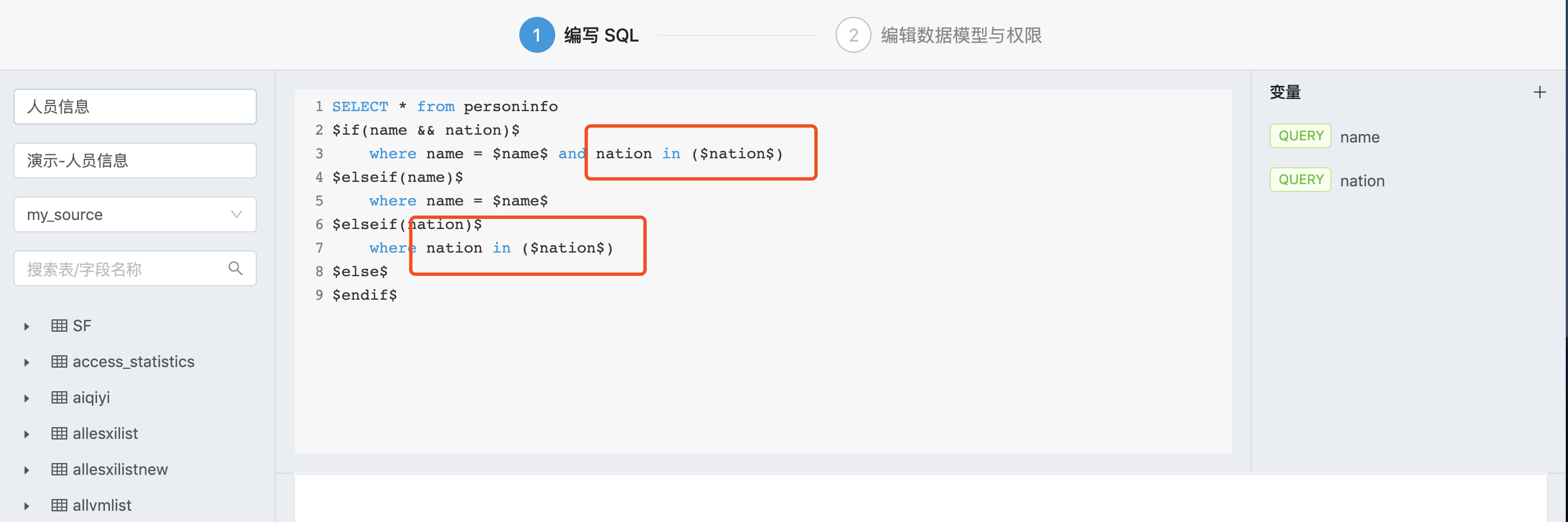Focus the 人员信息 name input field
This screenshot has width=1568, height=522.
(135, 107)
